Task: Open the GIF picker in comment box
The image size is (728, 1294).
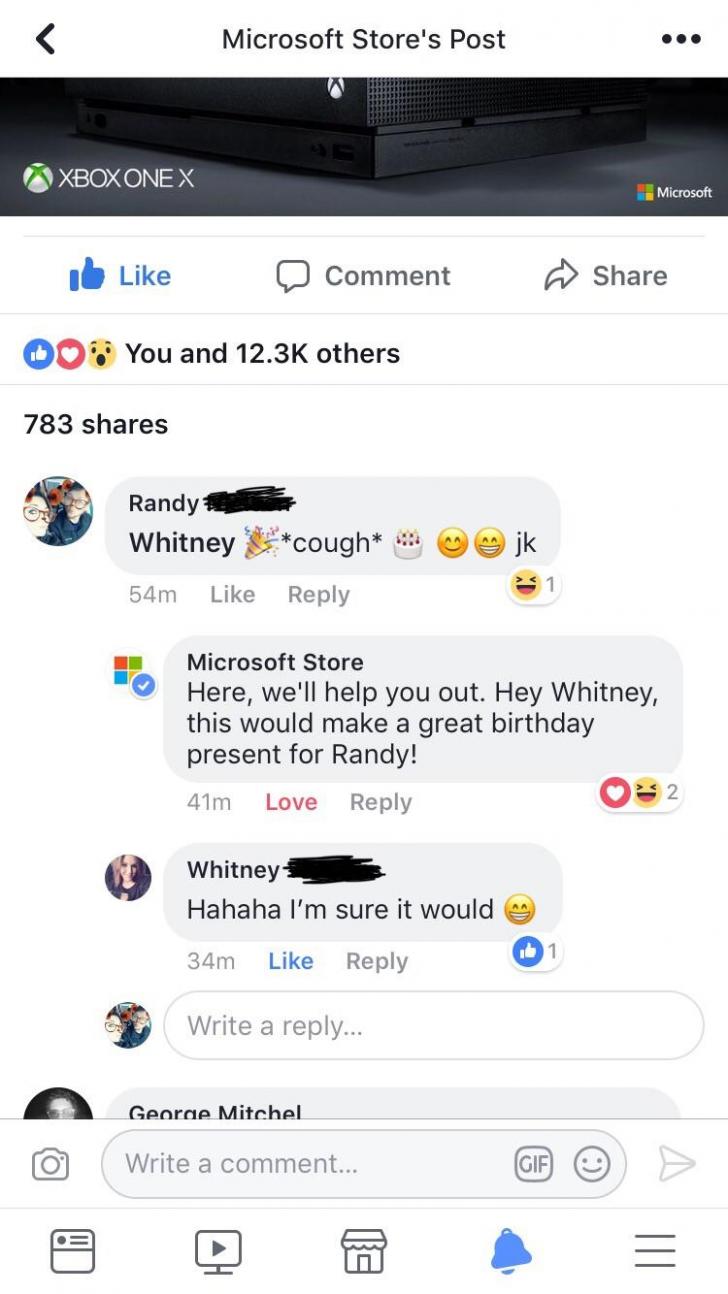Action: coord(533,1164)
